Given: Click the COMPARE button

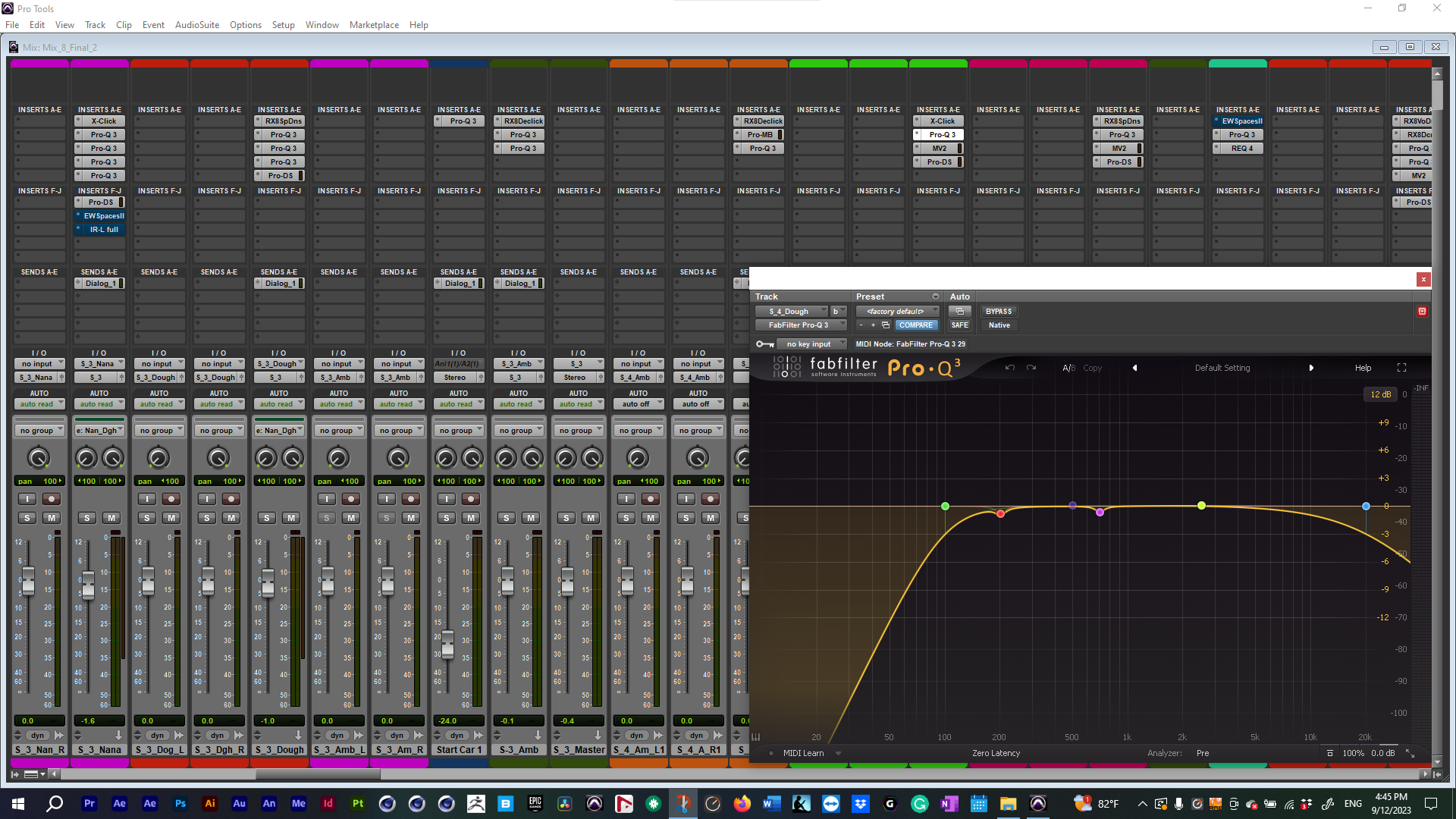Looking at the screenshot, I should click(x=915, y=325).
